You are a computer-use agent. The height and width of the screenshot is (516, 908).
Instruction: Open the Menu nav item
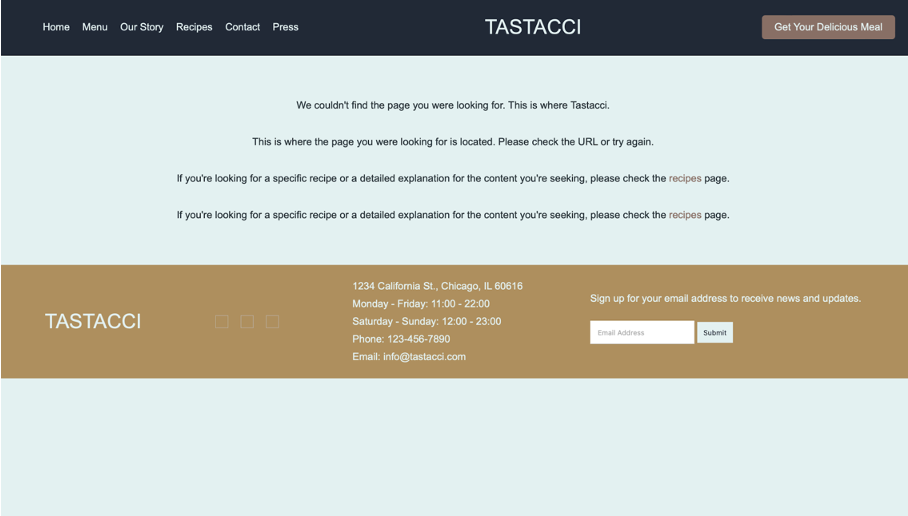click(95, 27)
